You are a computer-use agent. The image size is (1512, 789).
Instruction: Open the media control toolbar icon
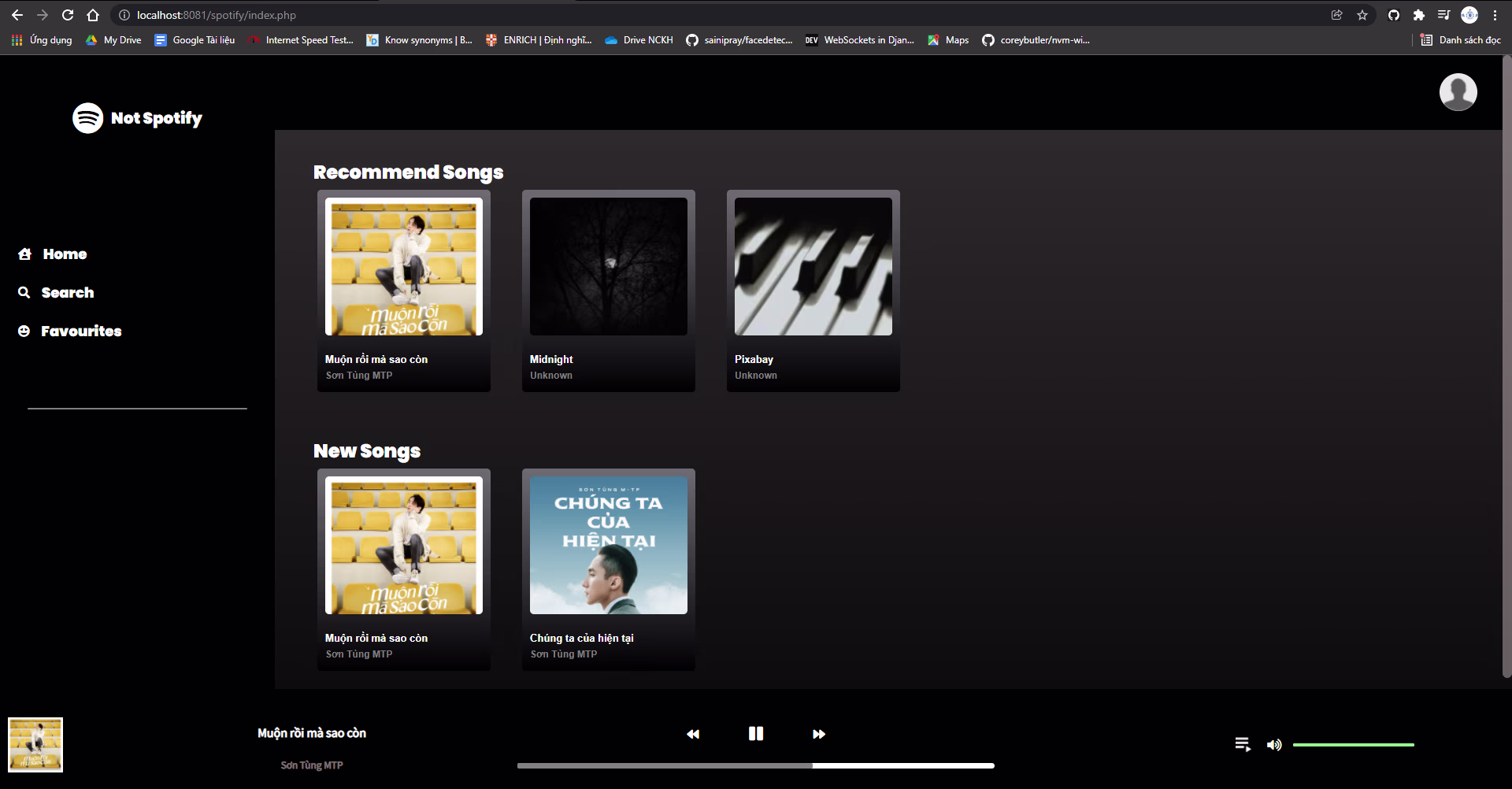(x=1443, y=15)
